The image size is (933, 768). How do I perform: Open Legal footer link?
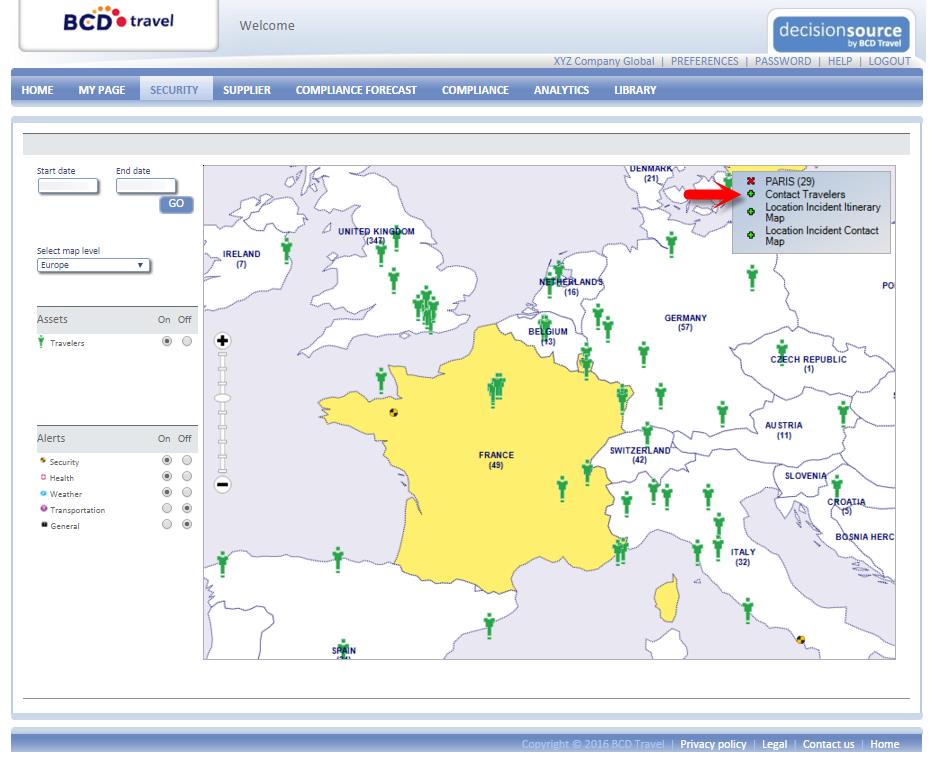tap(774, 744)
